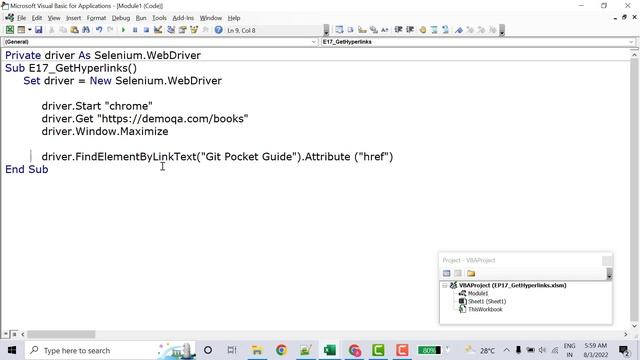Click the Break pause icon
Screen dimensions: 640x360
click(x=135, y=30)
